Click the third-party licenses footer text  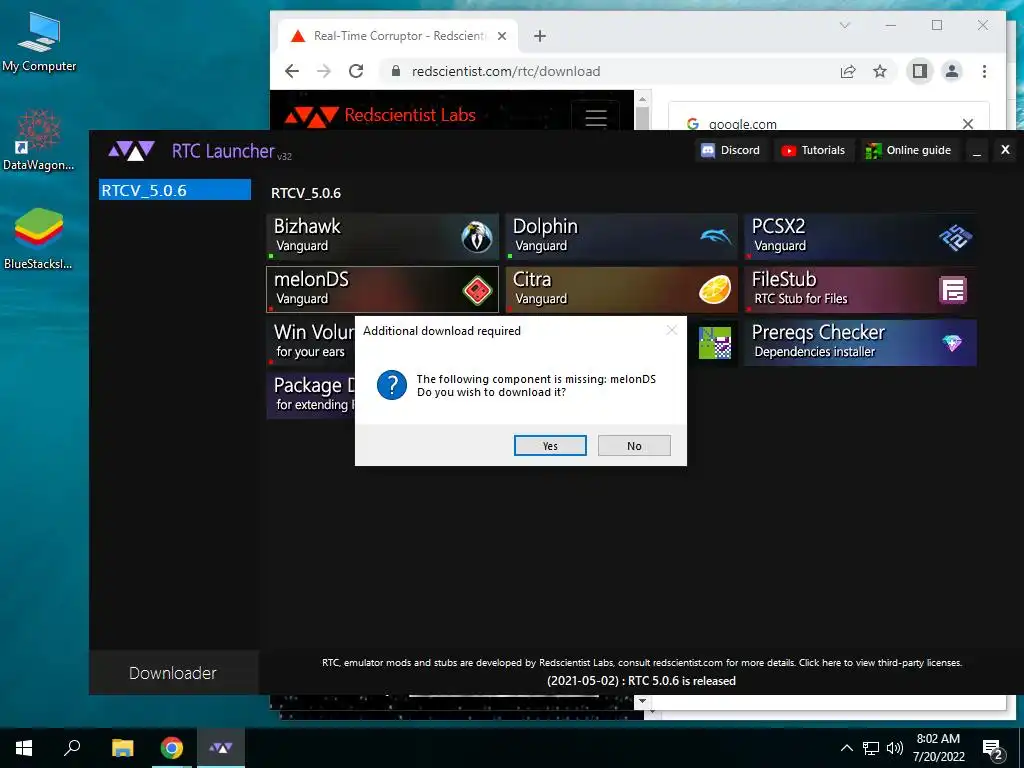coord(880,662)
